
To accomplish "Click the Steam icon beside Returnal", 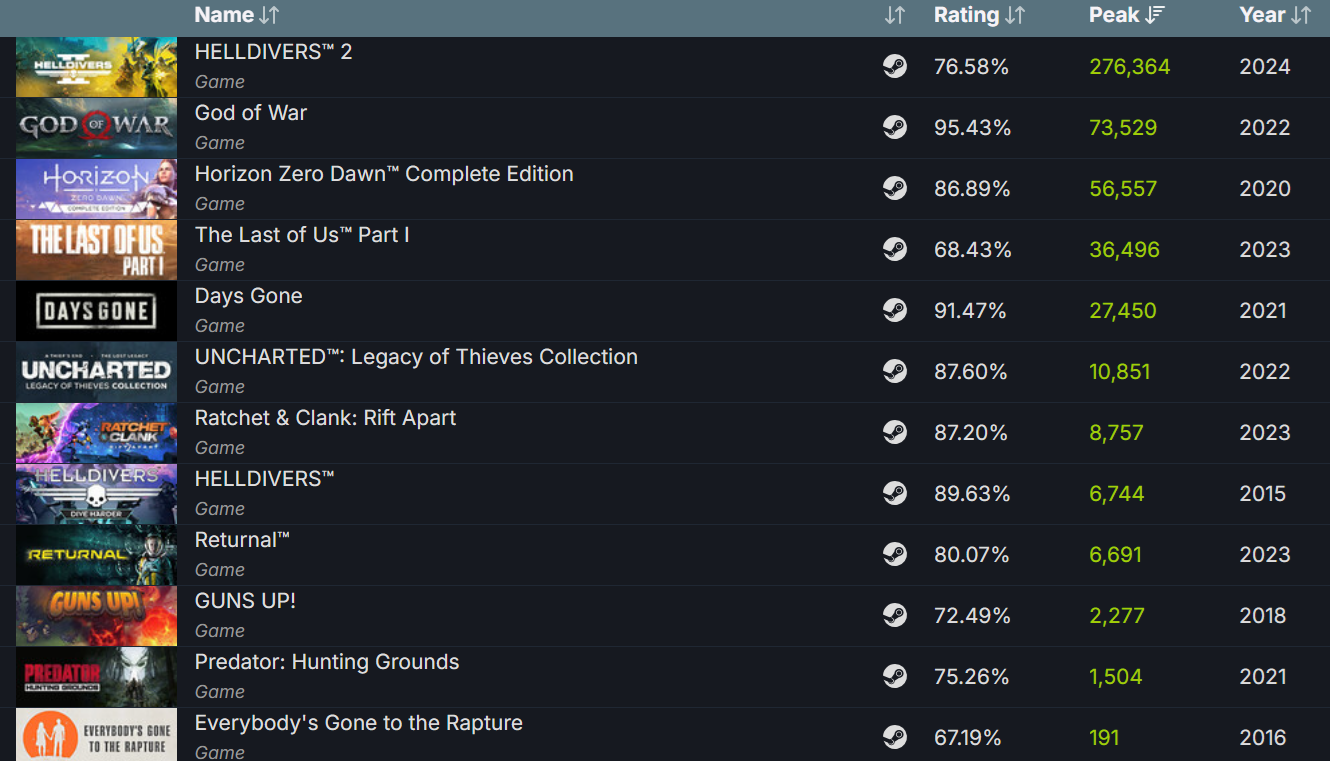I will pos(895,555).
